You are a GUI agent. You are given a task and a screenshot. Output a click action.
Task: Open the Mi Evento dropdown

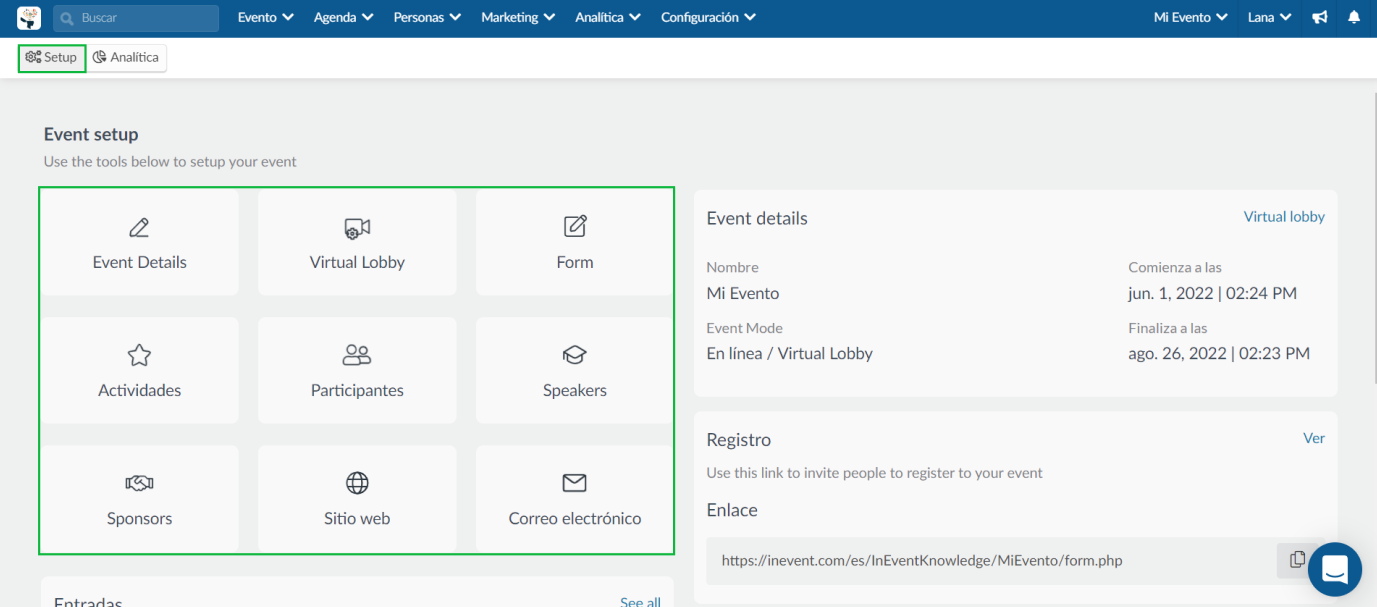coord(1191,18)
